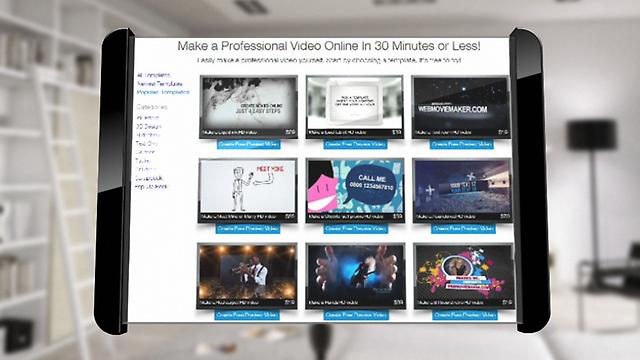Open the "Meet Mike" whiteboard cartoon template
The image size is (640, 360).
tap(248, 191)
